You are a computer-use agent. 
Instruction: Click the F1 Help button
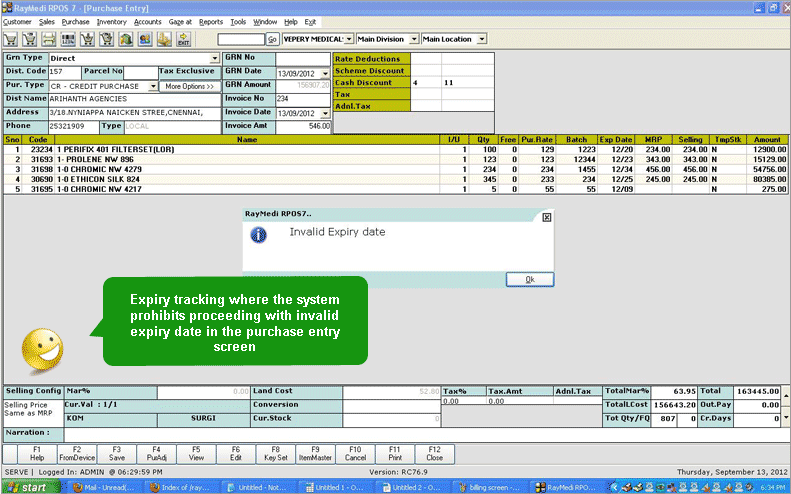[x=37, y=454]
